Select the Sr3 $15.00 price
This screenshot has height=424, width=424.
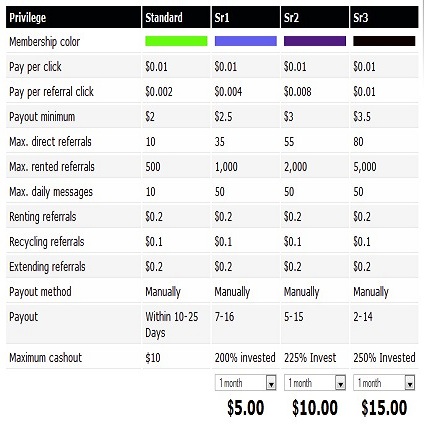pyautogui.click(x=384, y=408)
